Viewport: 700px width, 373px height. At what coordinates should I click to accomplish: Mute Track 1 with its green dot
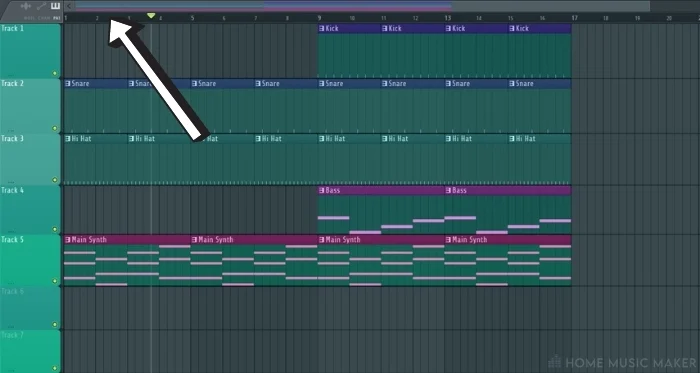pos(55,73)
